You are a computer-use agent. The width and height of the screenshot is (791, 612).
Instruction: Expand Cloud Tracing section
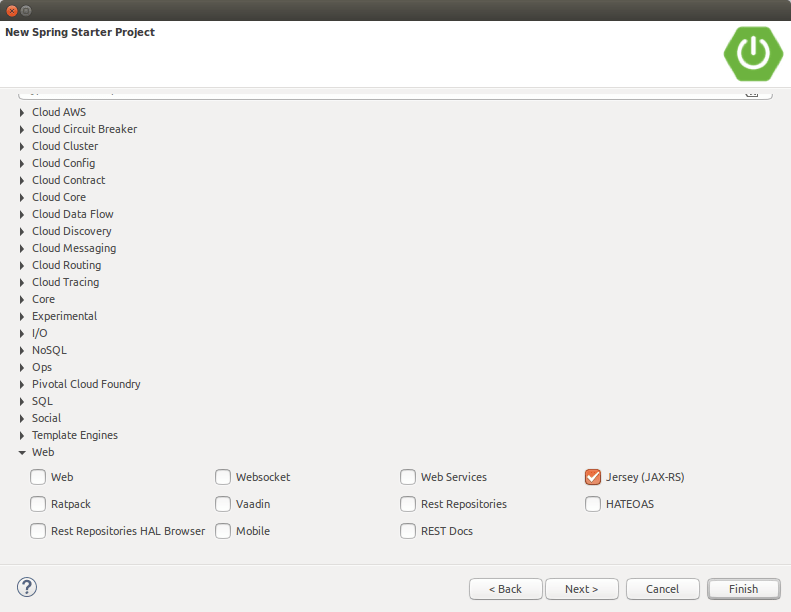point(22,283)
